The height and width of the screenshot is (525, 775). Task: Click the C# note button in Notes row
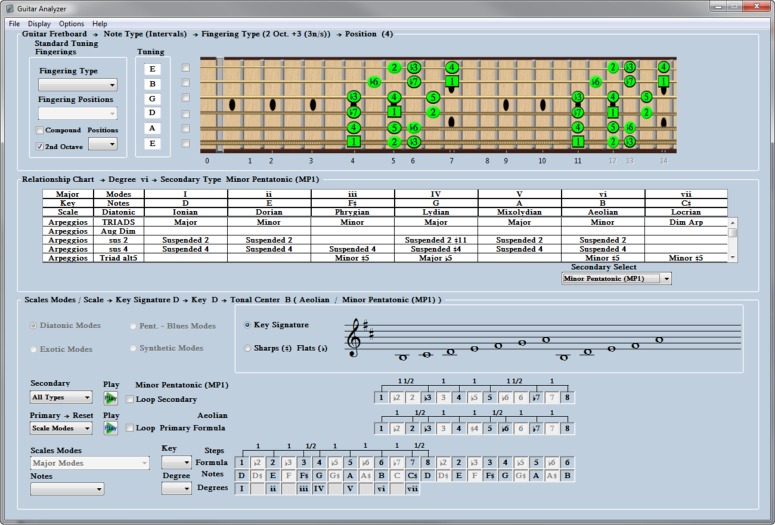click(x=412, y=476)
